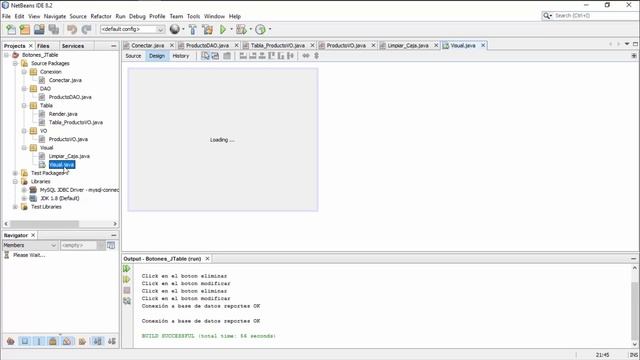
Task: Switch to the History view button
Action: tap(180, 56)
